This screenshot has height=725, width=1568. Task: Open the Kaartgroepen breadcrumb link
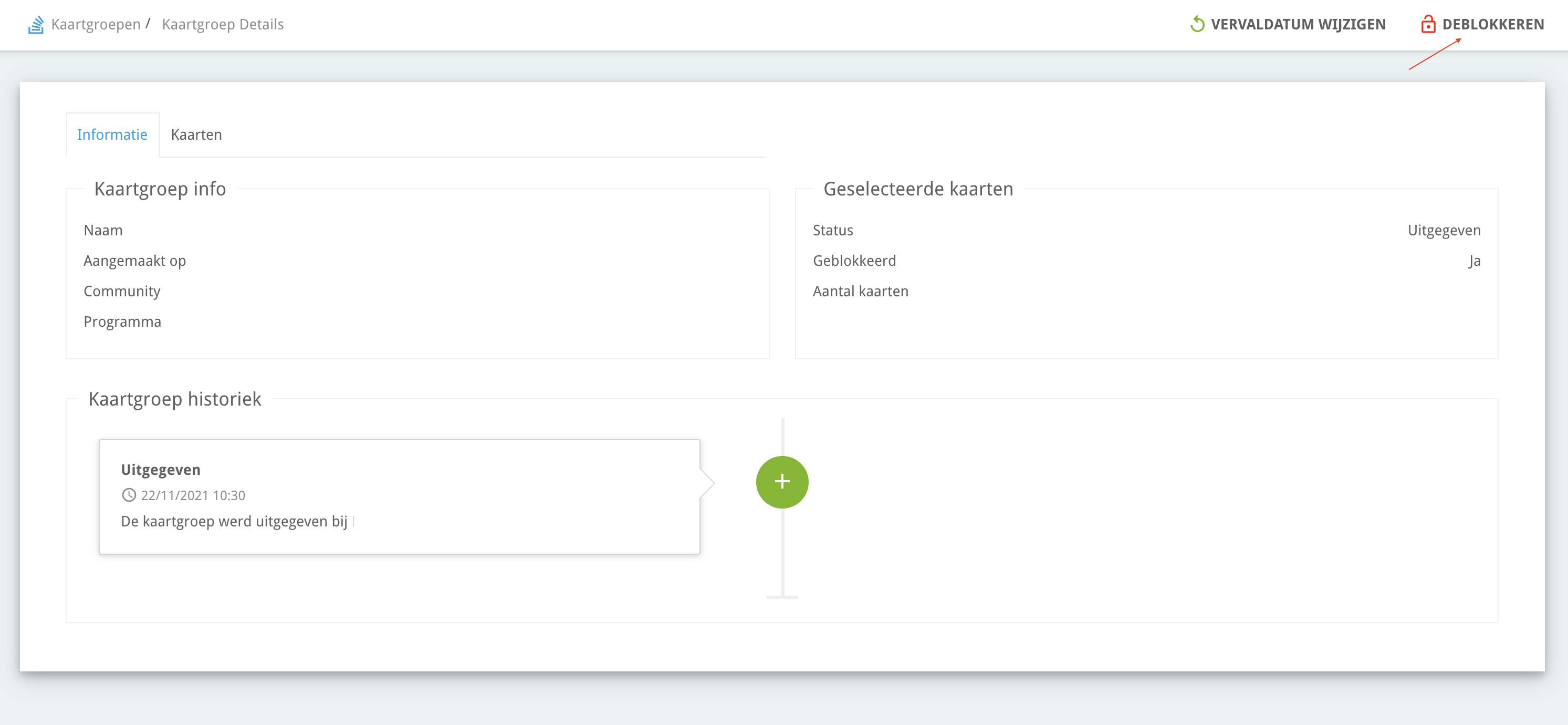tap(96, 24)
